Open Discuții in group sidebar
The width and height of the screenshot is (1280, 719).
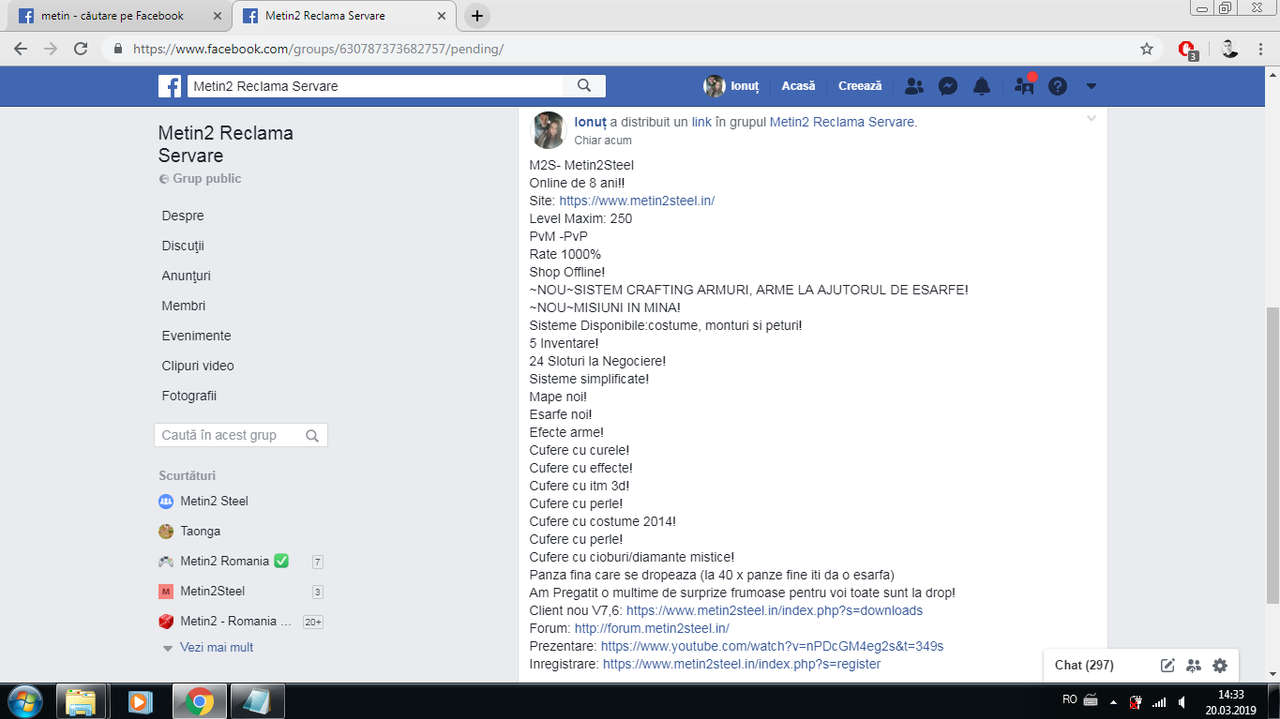click(183, 246)
